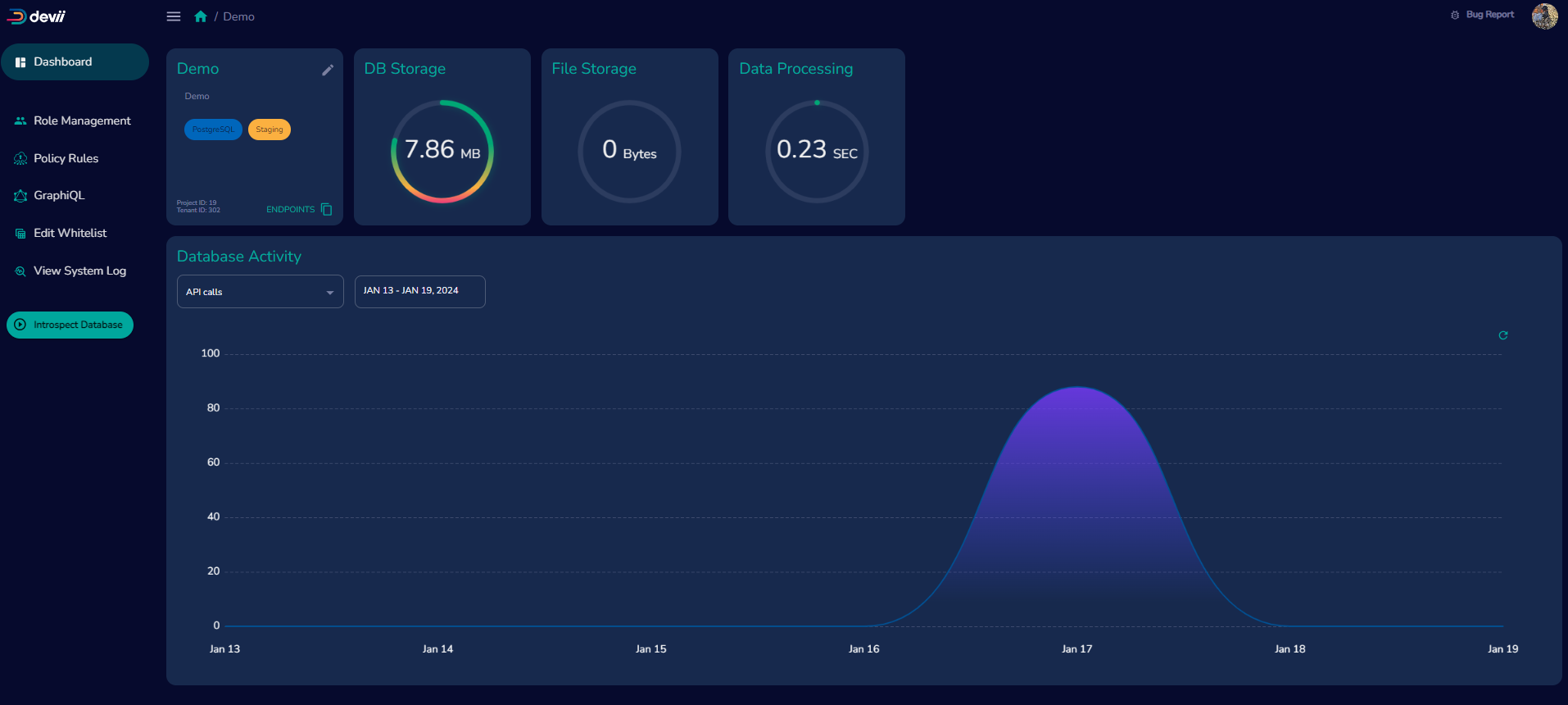Click the hamburger menu icon
The width and height of the screenshot is (1568, 705).
pos(174,16)
